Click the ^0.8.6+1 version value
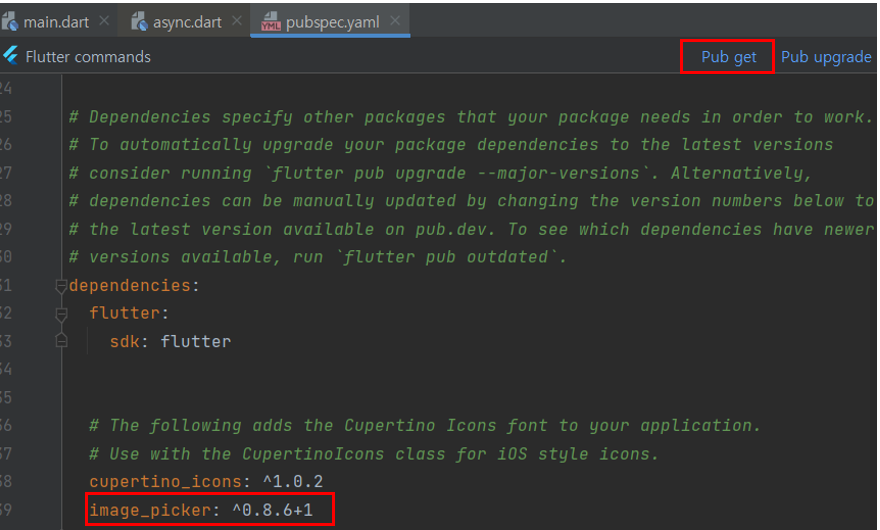Image resolution: width=880 pixels, height=530 pixels. click(x=272, y=510)
